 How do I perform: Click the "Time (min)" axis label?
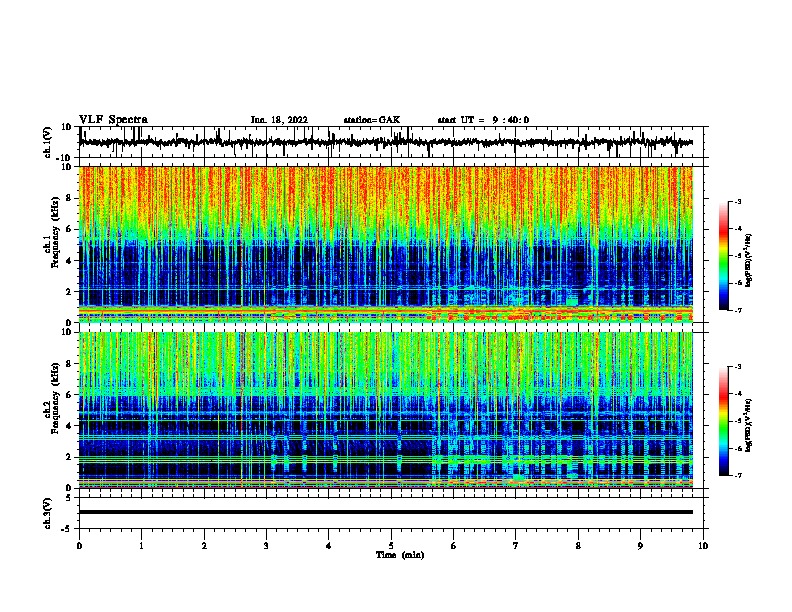tap(400, 555)
